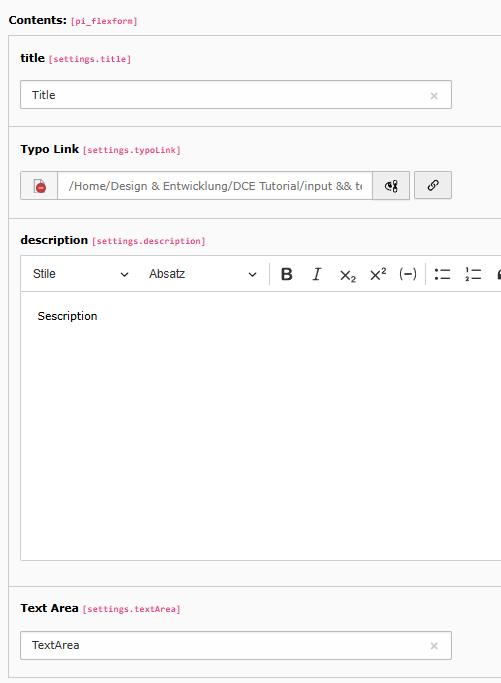Screen dimensions: 501x683
Task: Toggle the Typo Link alternative value display button
Action: coord(391,186)
